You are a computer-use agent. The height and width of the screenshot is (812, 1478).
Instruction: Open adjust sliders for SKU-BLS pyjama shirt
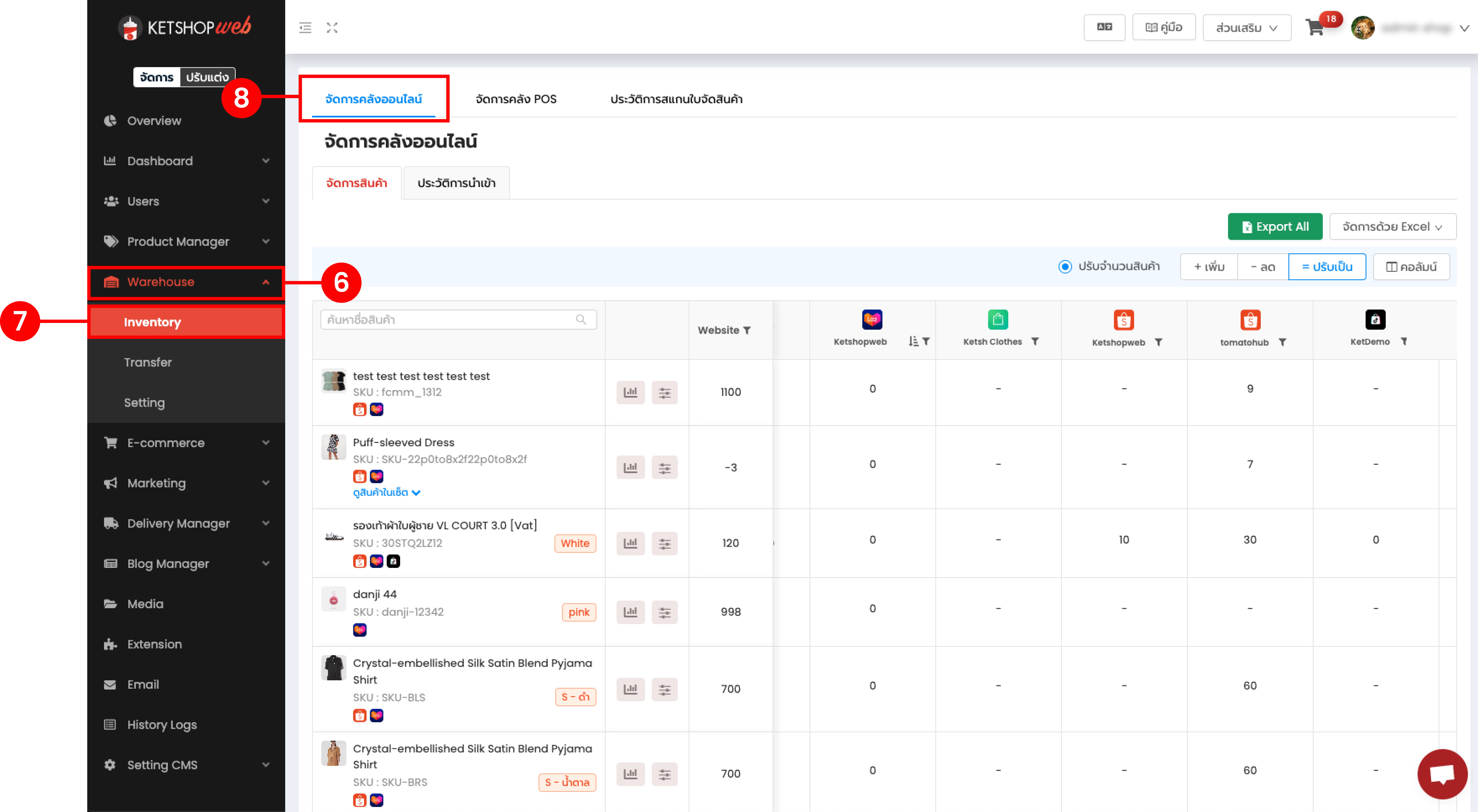(664, 689)
